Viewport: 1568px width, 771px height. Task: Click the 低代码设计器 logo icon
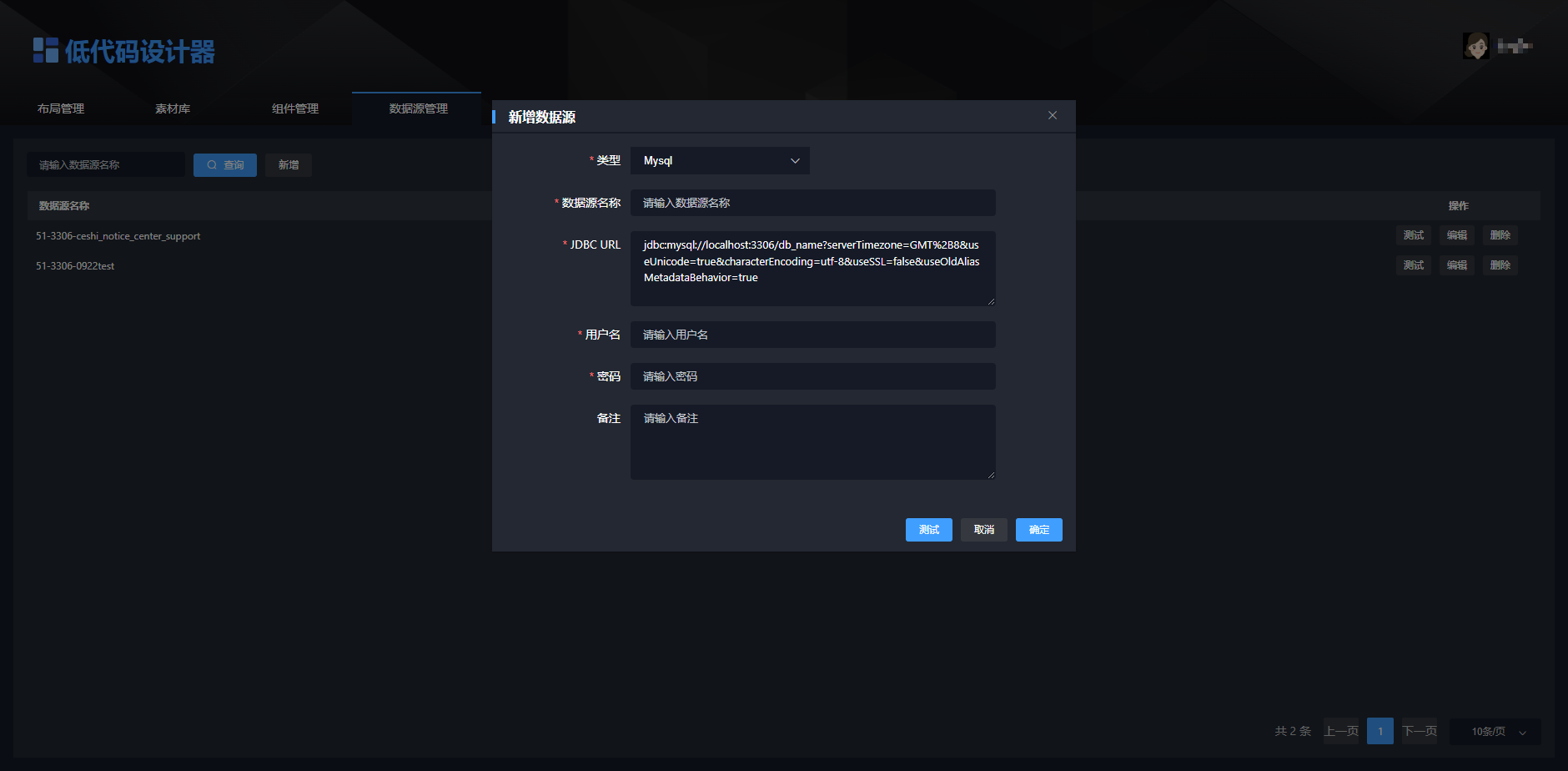point(45,50)
